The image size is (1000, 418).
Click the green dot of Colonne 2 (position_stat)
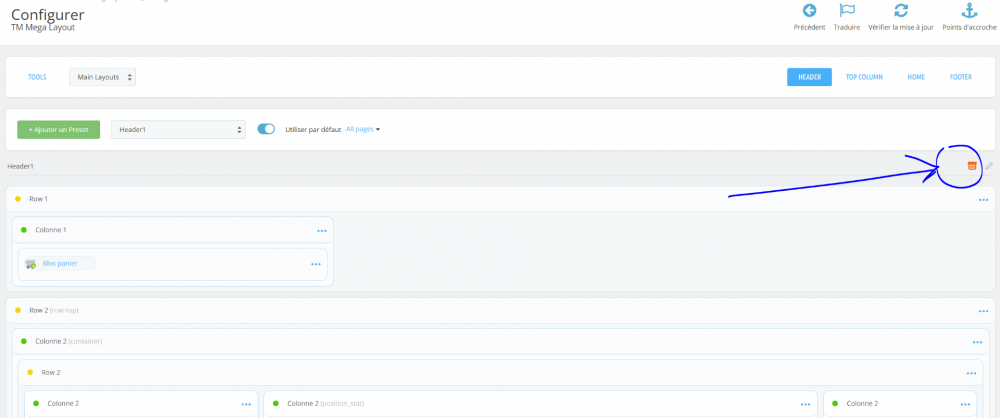[276, 403]
